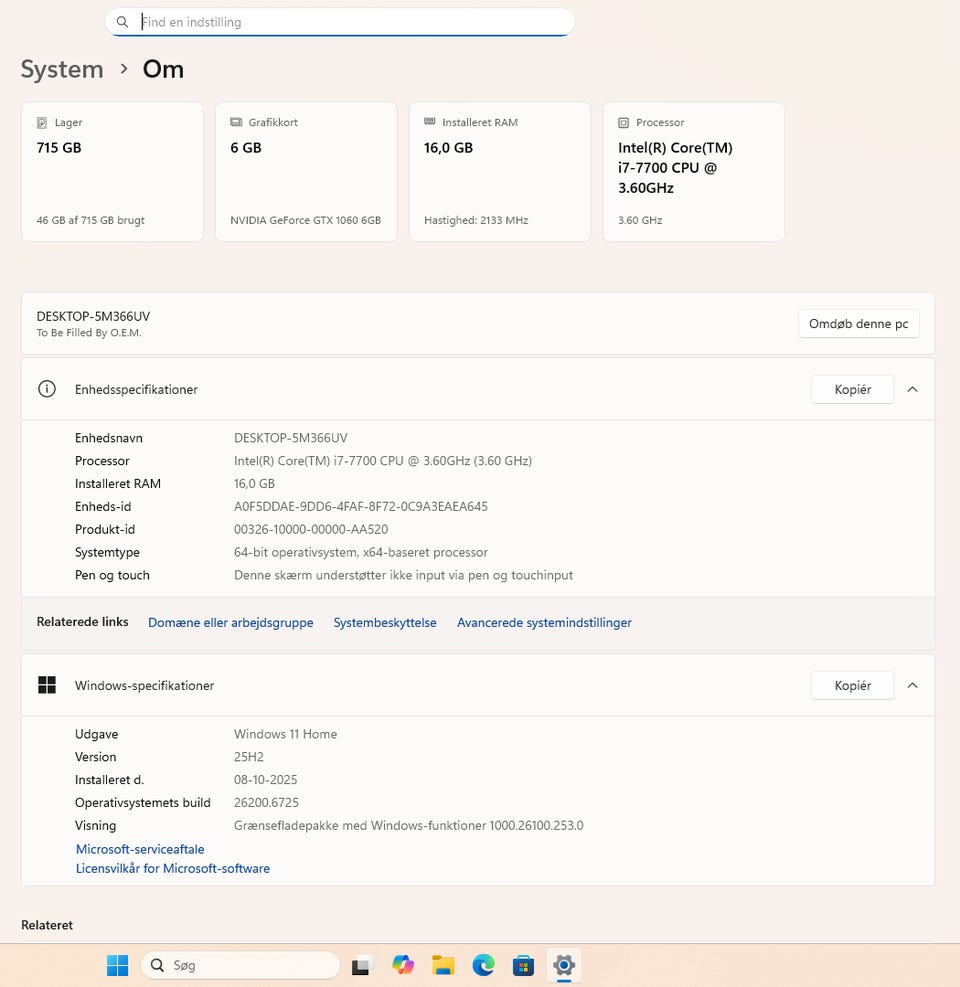Open the Processor i7-7700 card

[694, 172]
